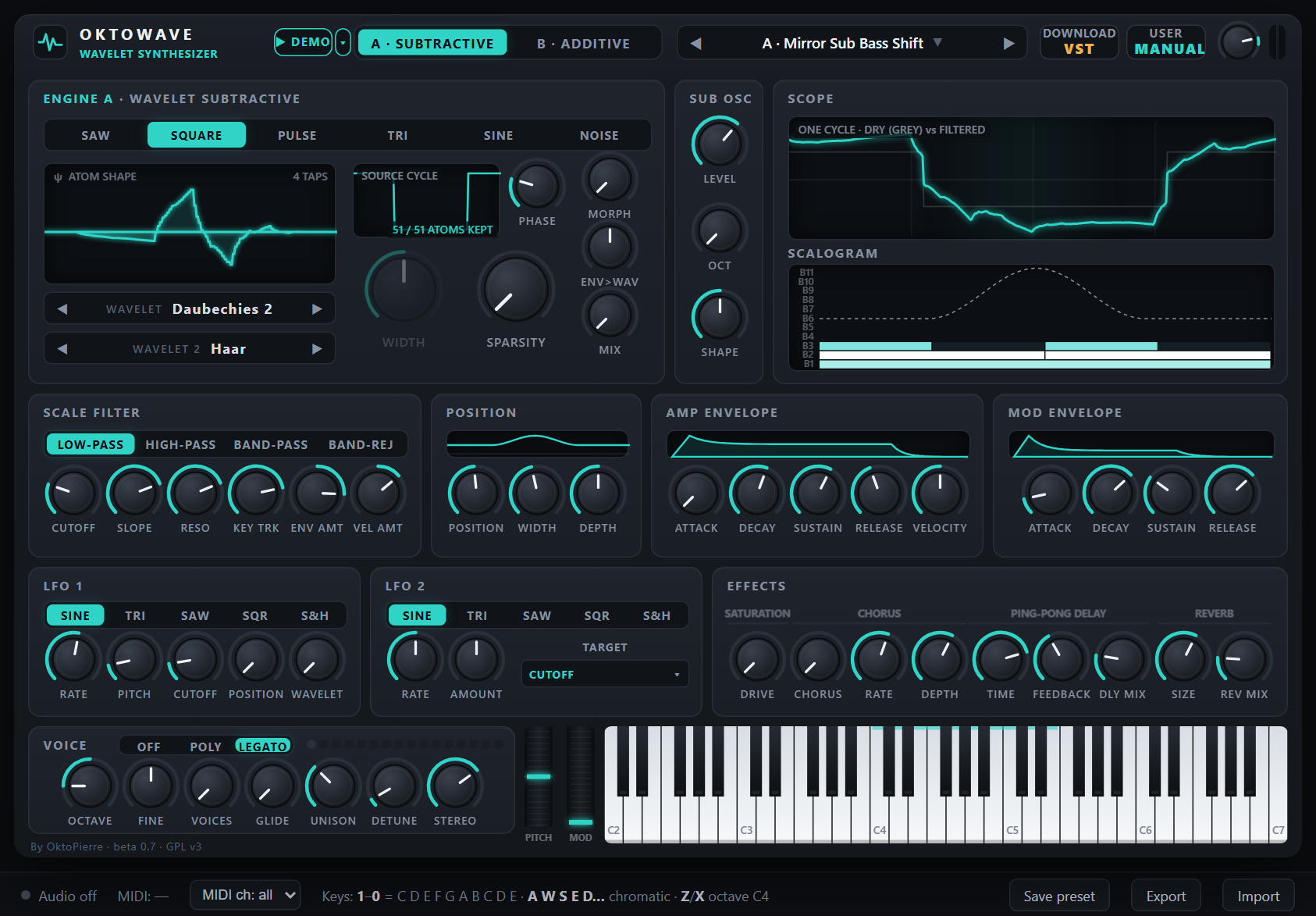The height and width of the screenshot is (916, 1316).
Task: Select the High-Pass scale filter type
Action: point(180,444)
